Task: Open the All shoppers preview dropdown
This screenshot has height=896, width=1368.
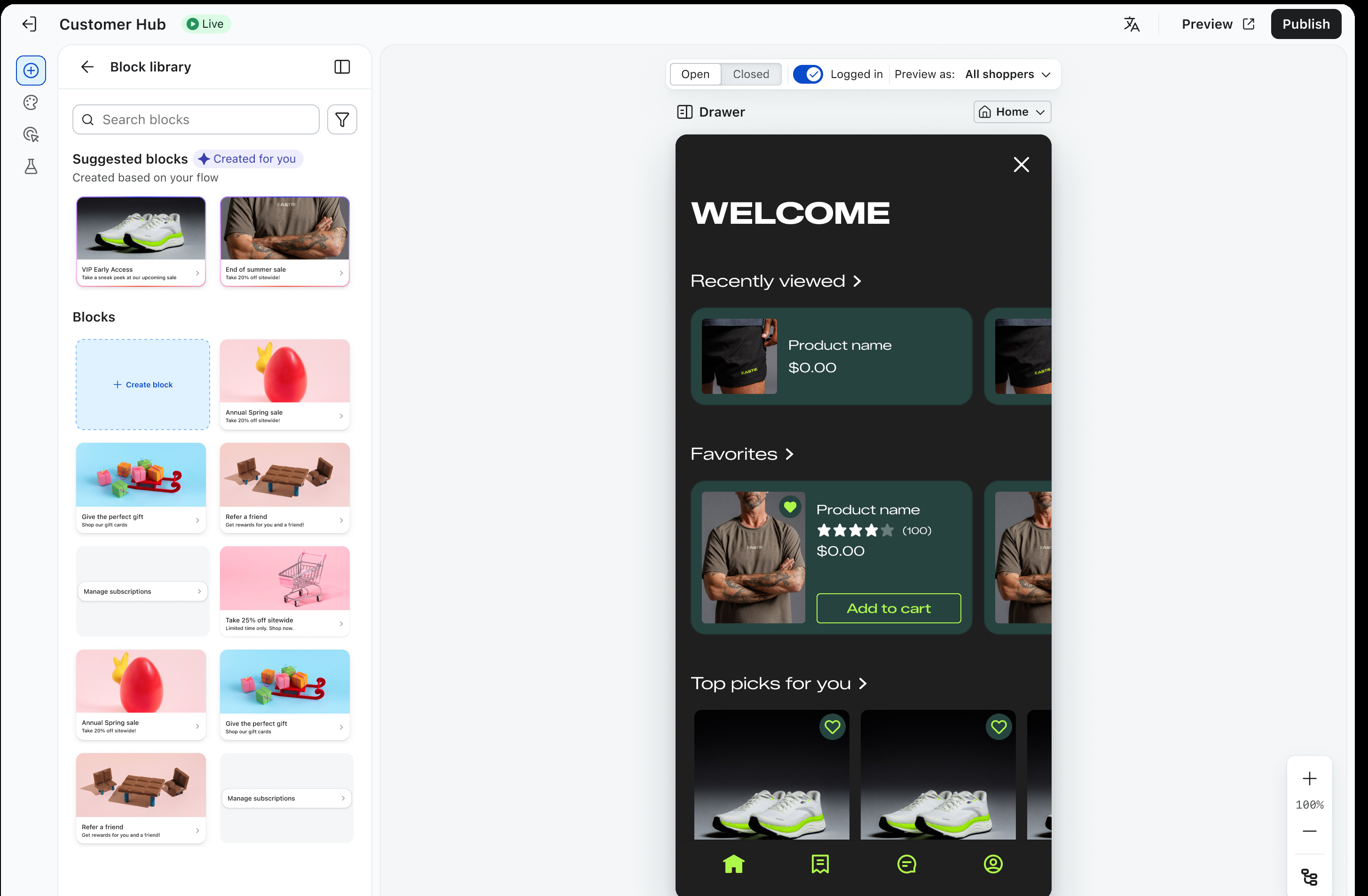Action: tap(1007, 74)
